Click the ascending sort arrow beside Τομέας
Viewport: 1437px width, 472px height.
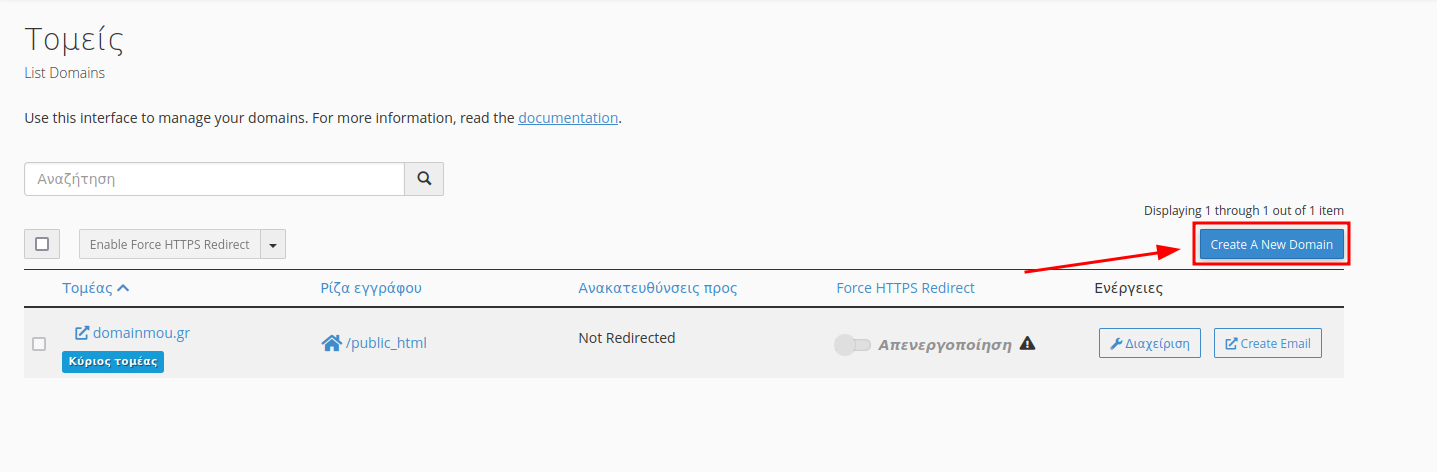click(123, 288)
